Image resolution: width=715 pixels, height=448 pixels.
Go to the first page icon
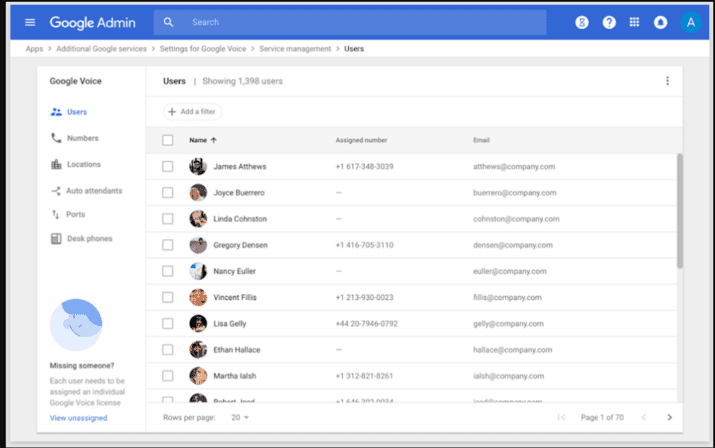tap(561, 417)
